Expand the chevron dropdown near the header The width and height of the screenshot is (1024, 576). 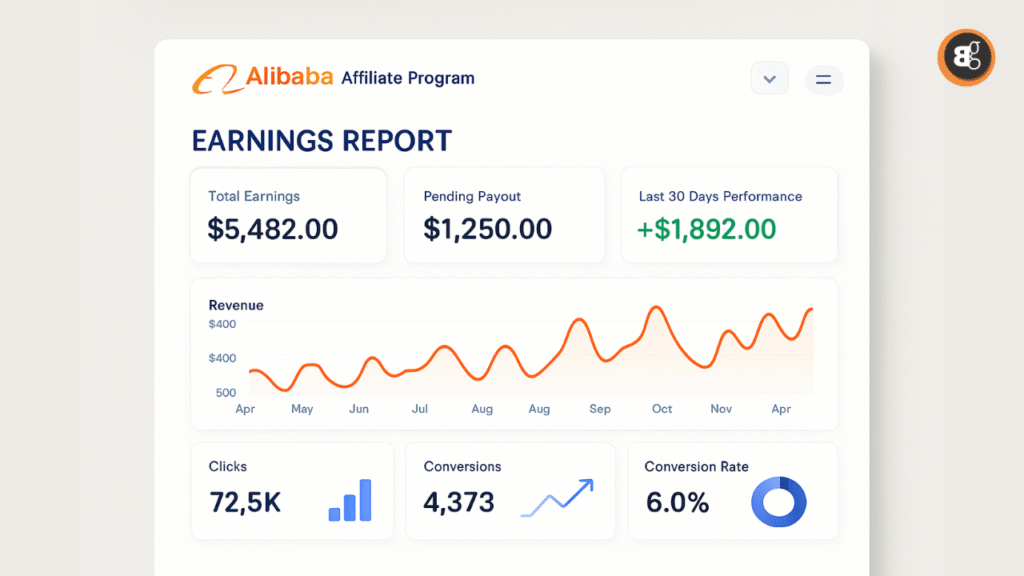pyautogui.click(x=769, y=78)
